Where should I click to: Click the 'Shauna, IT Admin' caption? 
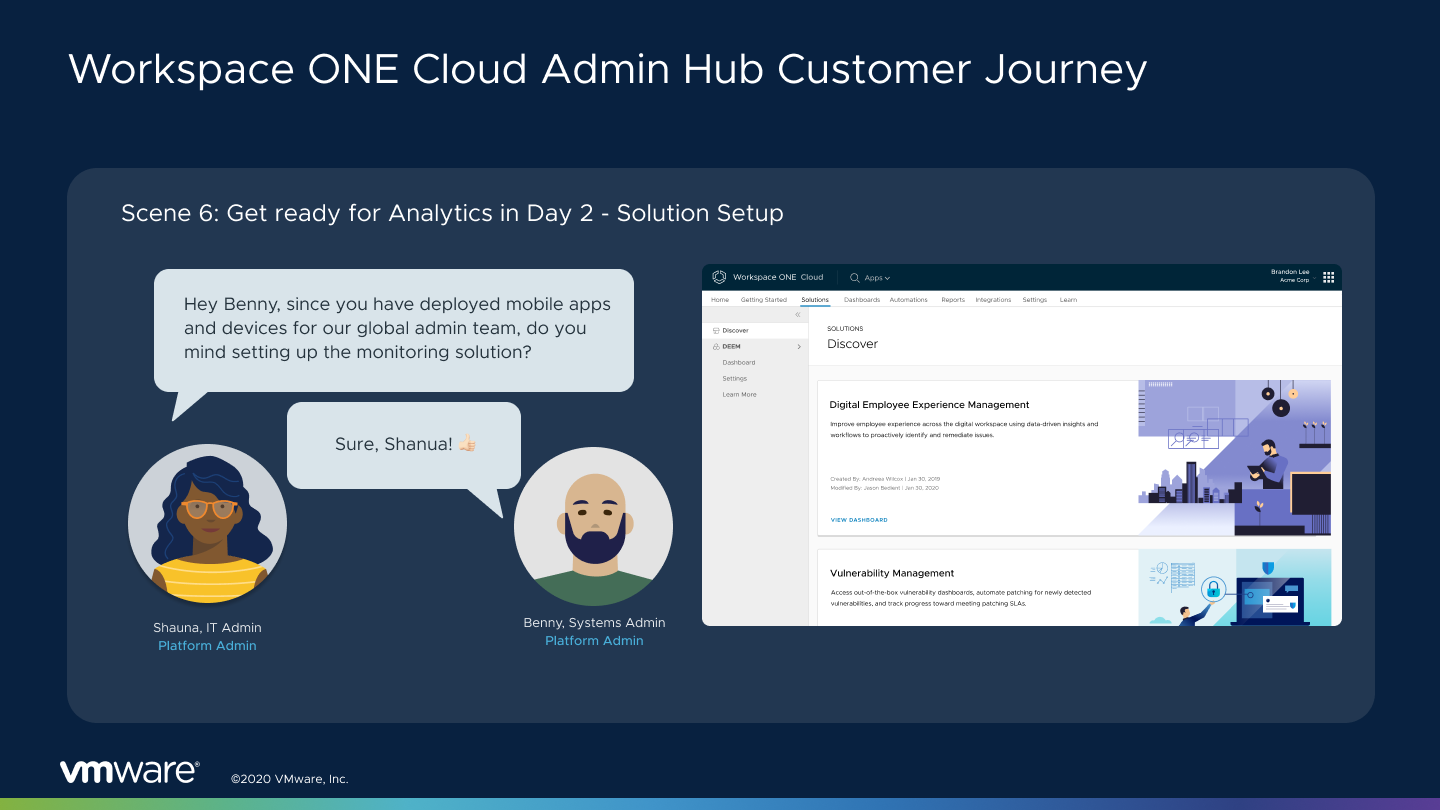point(207,628)
